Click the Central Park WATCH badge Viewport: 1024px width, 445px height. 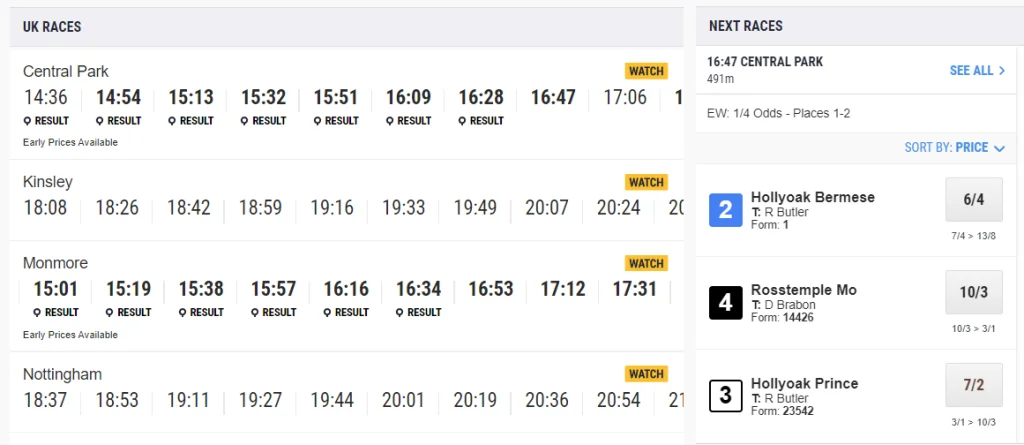(x=646, y=71)
